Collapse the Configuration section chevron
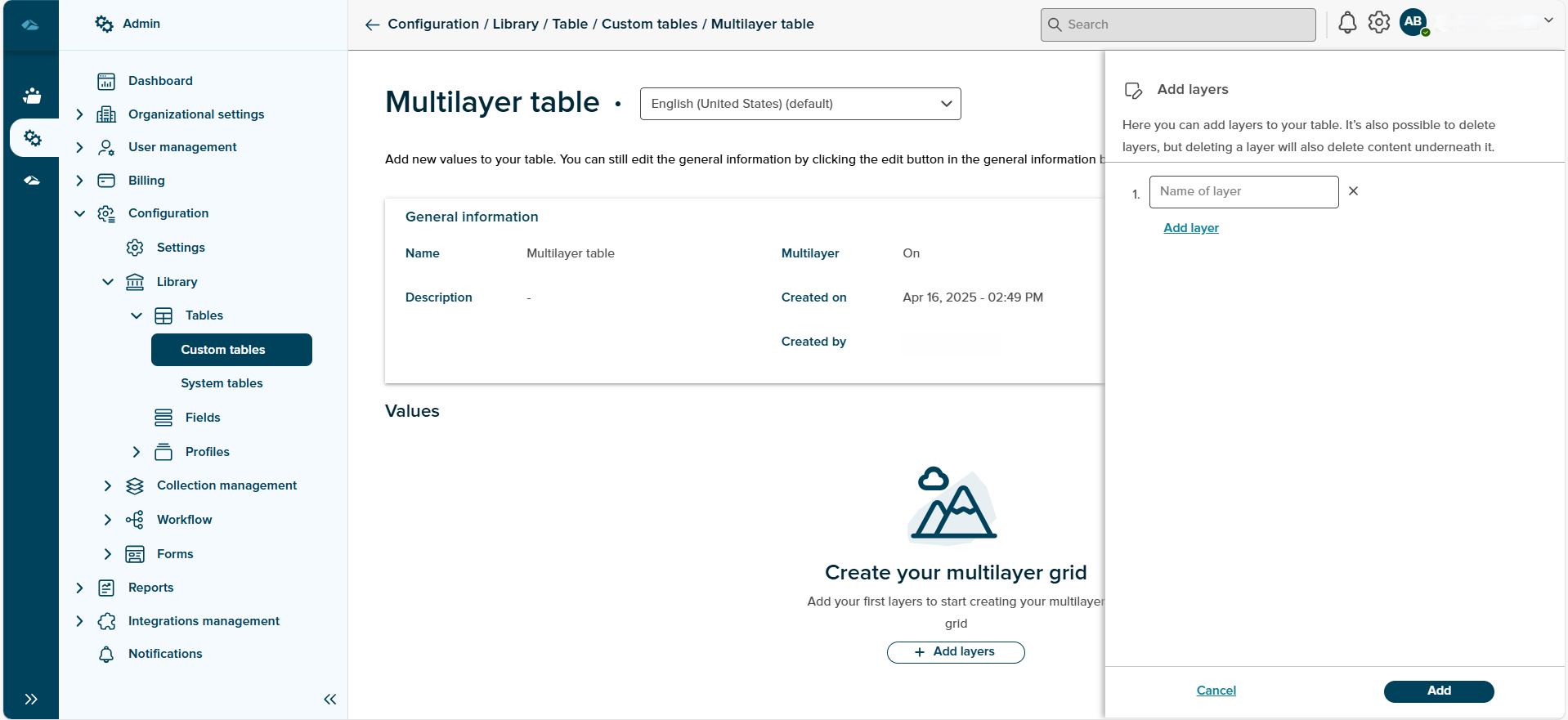Screen dimensions: 1568x720 [x=79, y=213]
